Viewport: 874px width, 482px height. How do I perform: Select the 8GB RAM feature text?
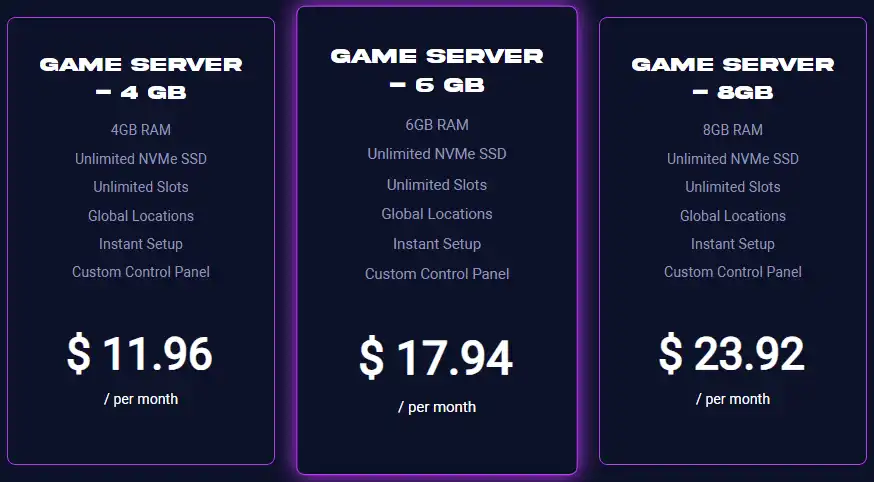tap(733, 130)
